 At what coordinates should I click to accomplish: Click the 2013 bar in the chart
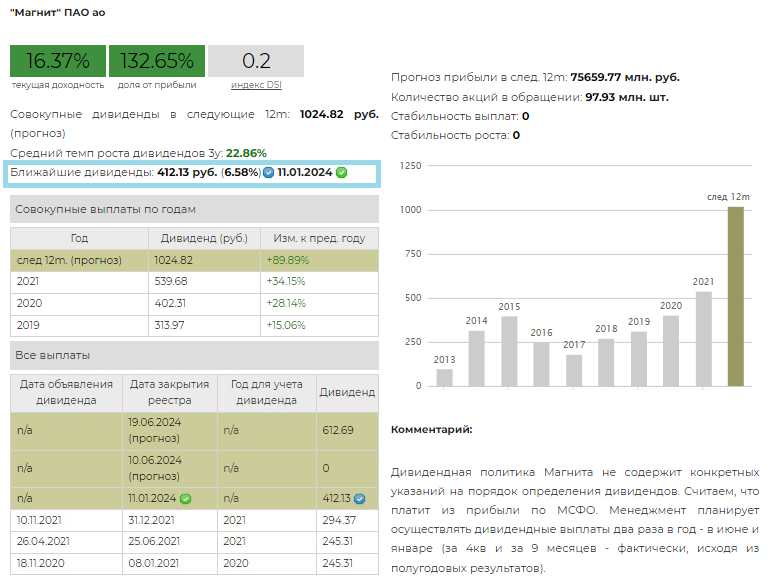pos(444,377)
